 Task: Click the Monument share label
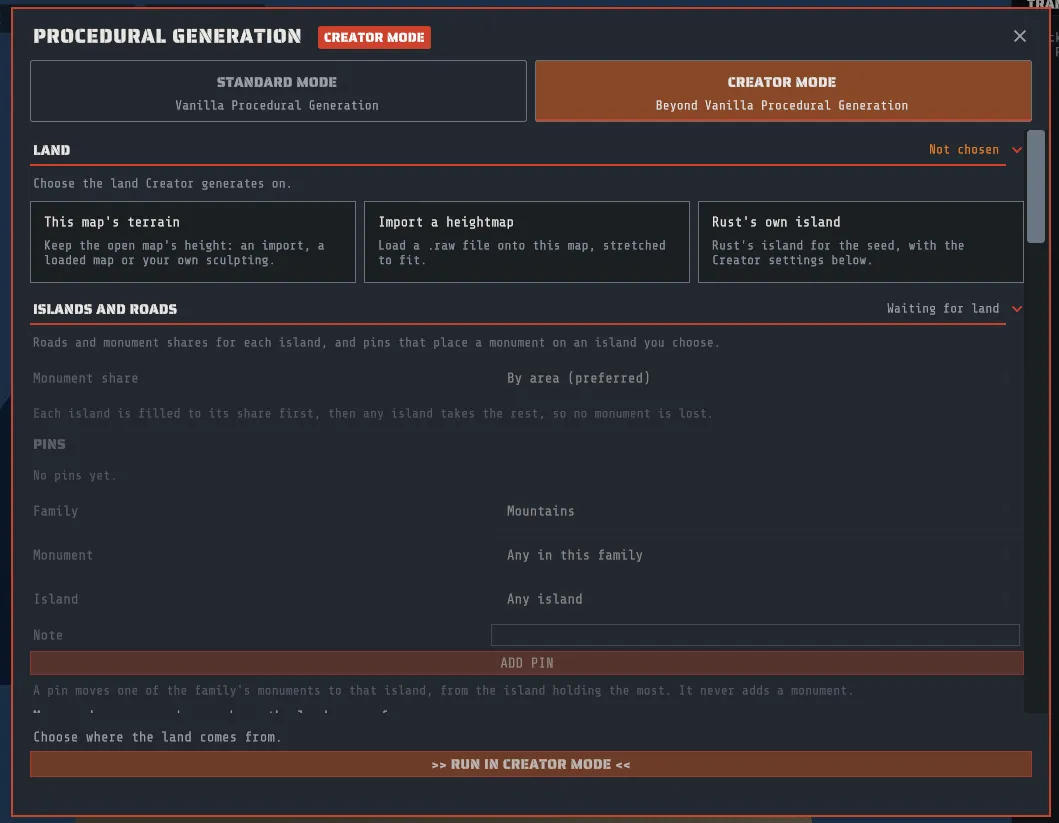click(85, 378)
